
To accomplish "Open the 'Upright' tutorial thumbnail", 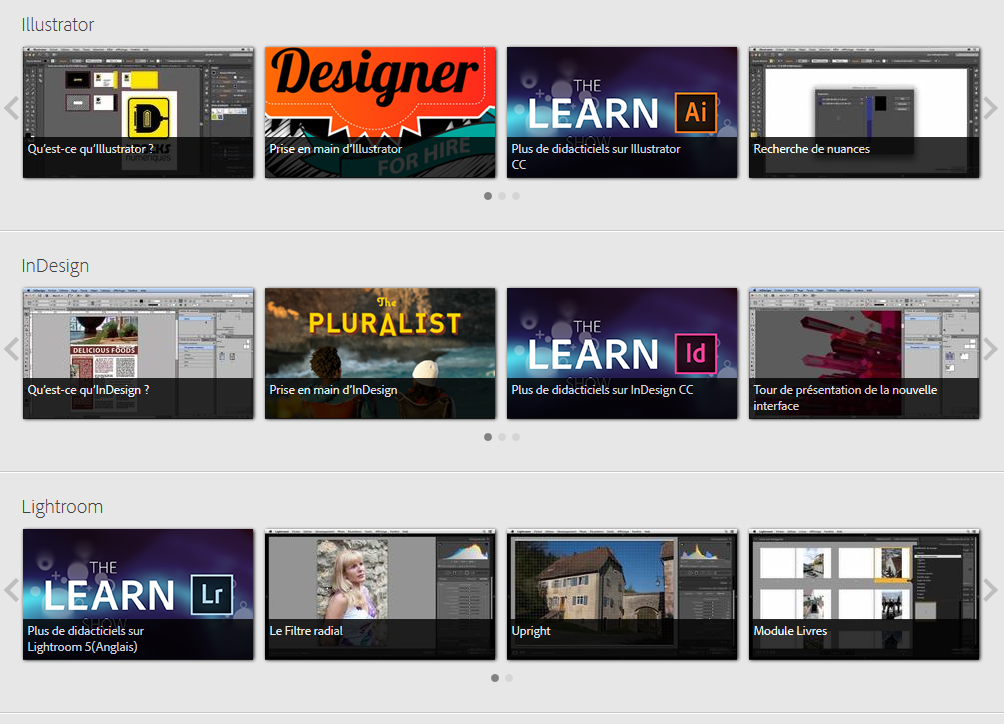I will [x=622, y=594].
